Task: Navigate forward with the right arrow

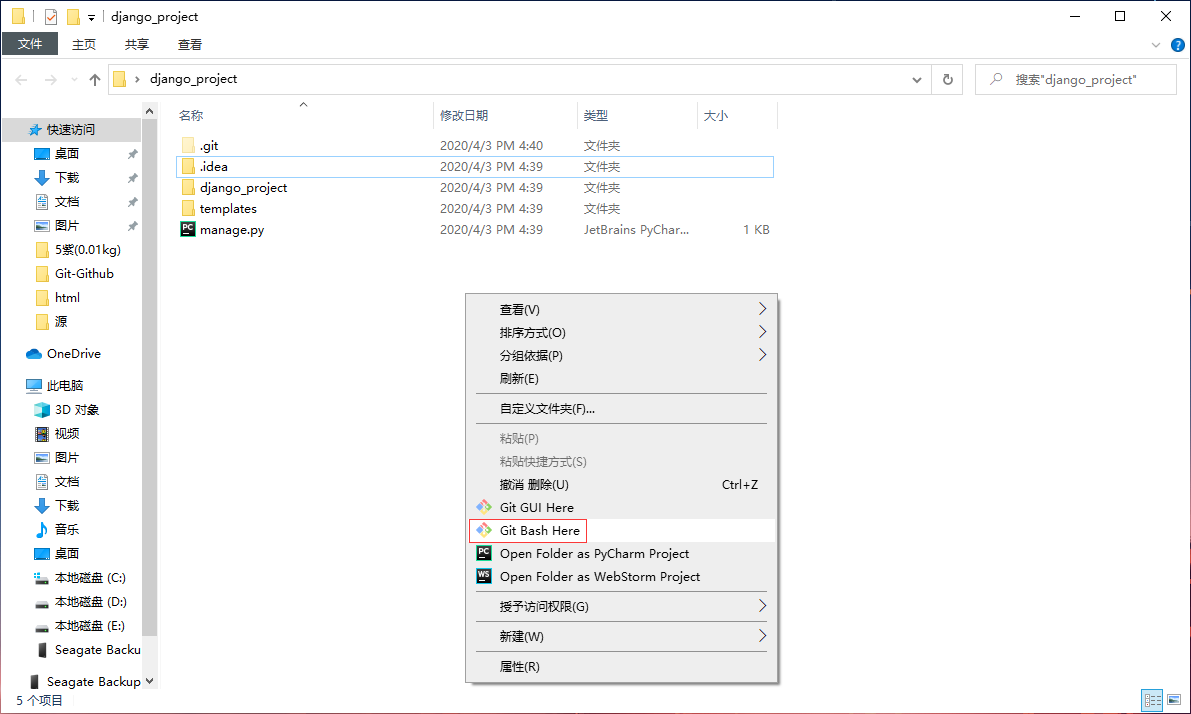Action: pos(50,79)
